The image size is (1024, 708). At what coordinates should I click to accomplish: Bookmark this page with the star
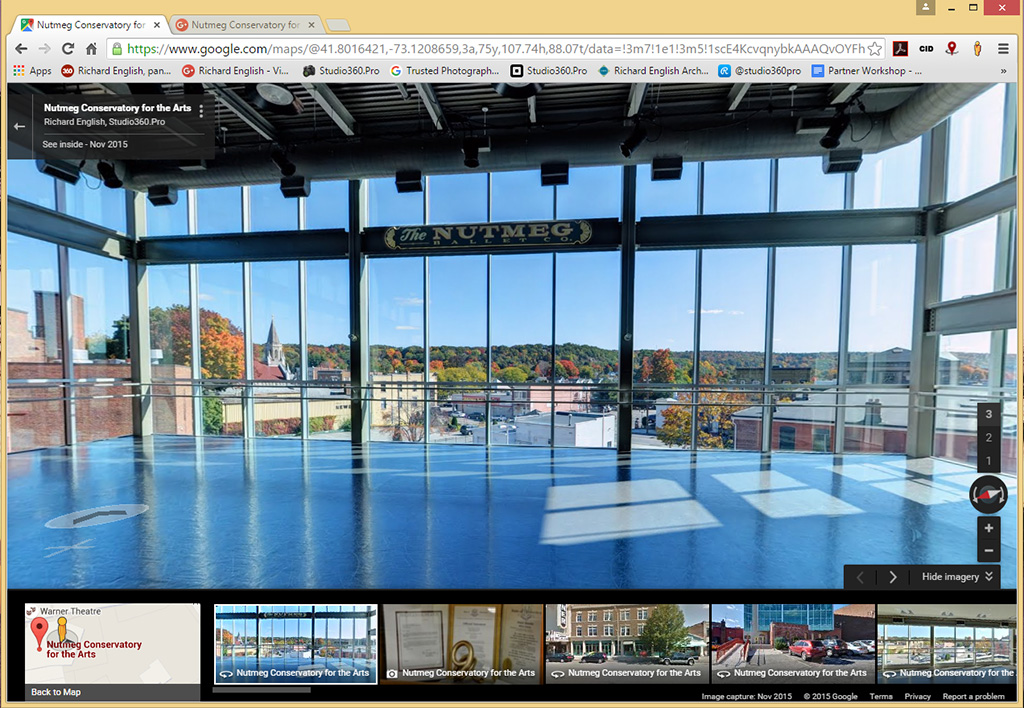[x=874, y=49]
